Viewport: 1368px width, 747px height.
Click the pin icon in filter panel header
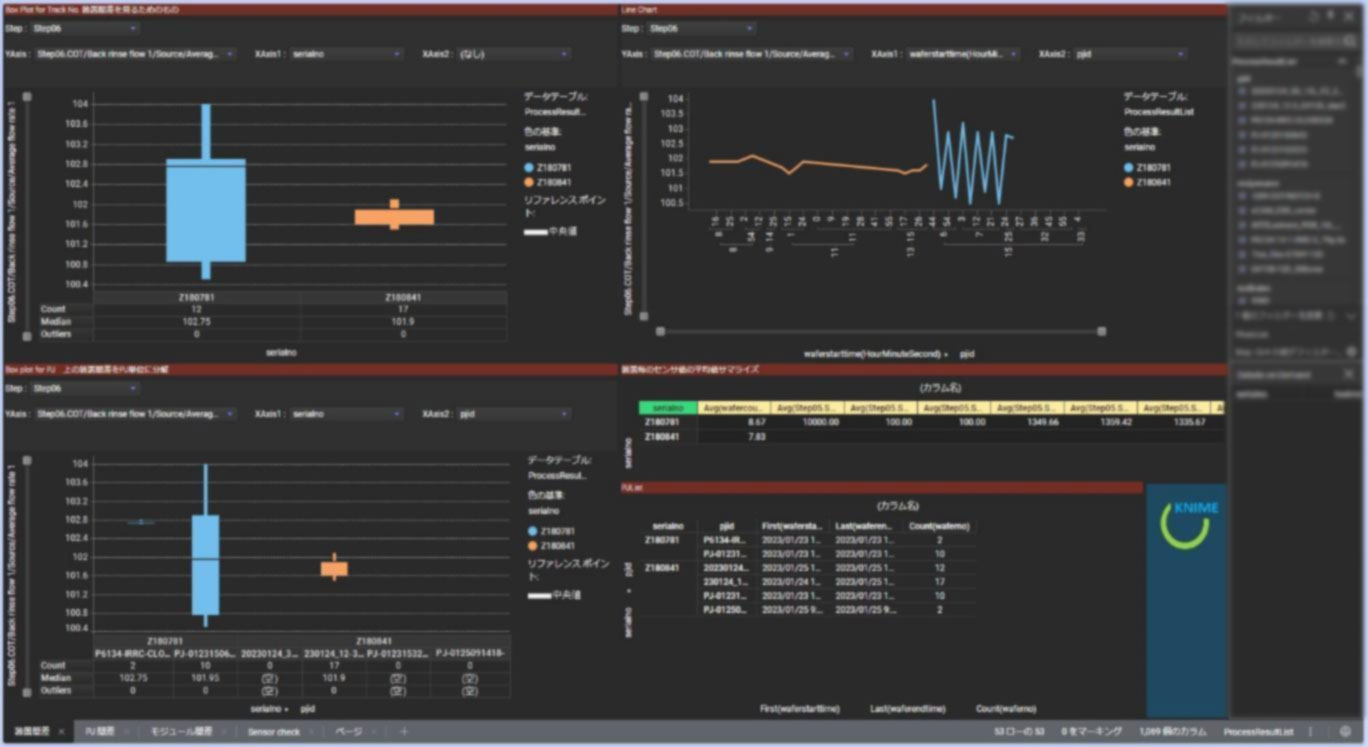[x=1331, y=17]
